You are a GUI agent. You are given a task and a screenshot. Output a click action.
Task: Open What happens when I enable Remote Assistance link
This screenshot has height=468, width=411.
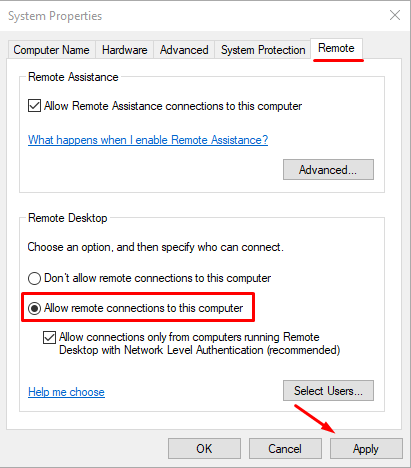[148, 140]
